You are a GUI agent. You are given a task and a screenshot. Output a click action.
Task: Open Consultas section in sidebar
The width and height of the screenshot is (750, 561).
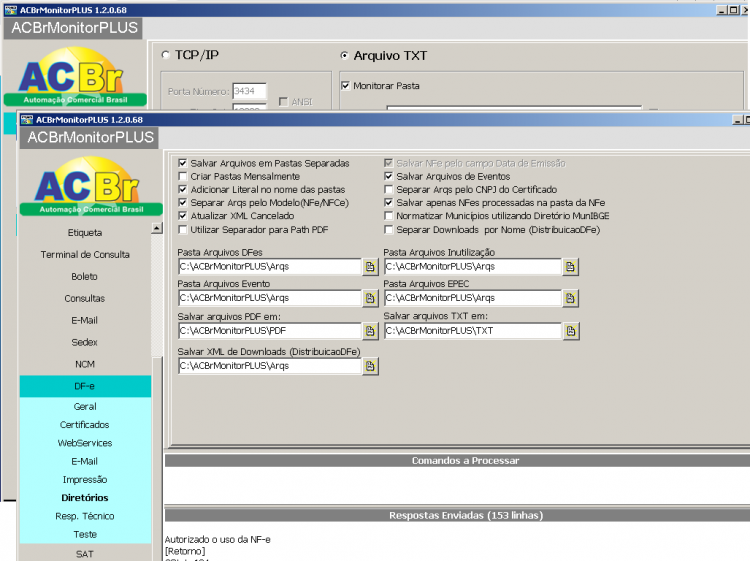(85, 298)
